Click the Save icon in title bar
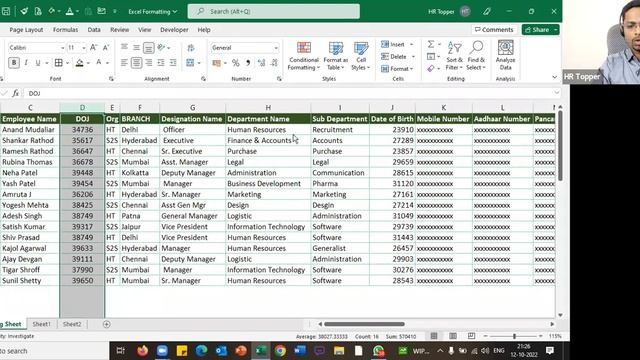The width and height of the screenshot is (640, 360). point(5,11)
